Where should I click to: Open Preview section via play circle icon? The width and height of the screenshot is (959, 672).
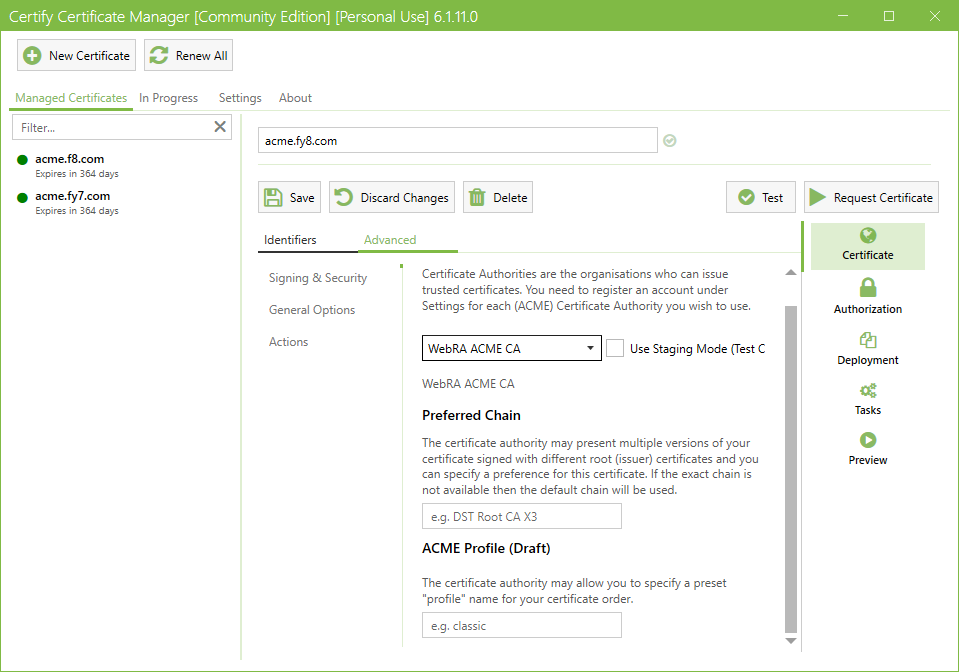tap(868, 440)
